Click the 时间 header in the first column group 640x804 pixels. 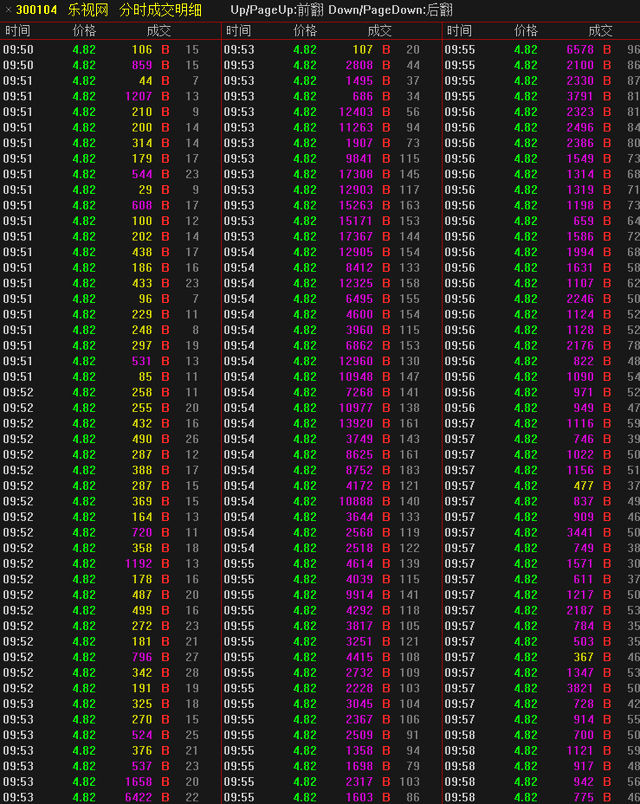[x=18, y=31]
